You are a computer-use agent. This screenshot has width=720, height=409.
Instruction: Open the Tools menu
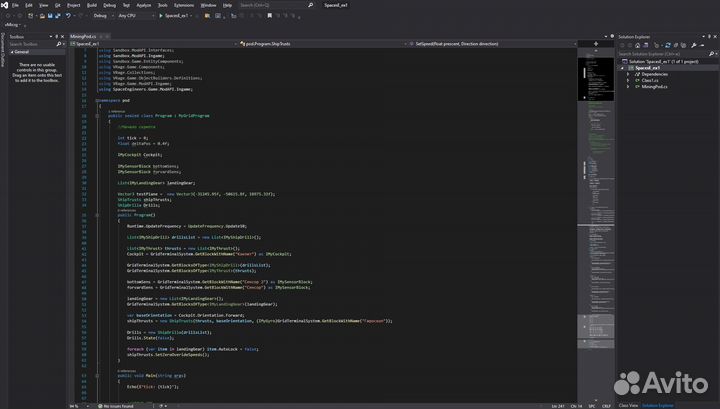[163, 5]
